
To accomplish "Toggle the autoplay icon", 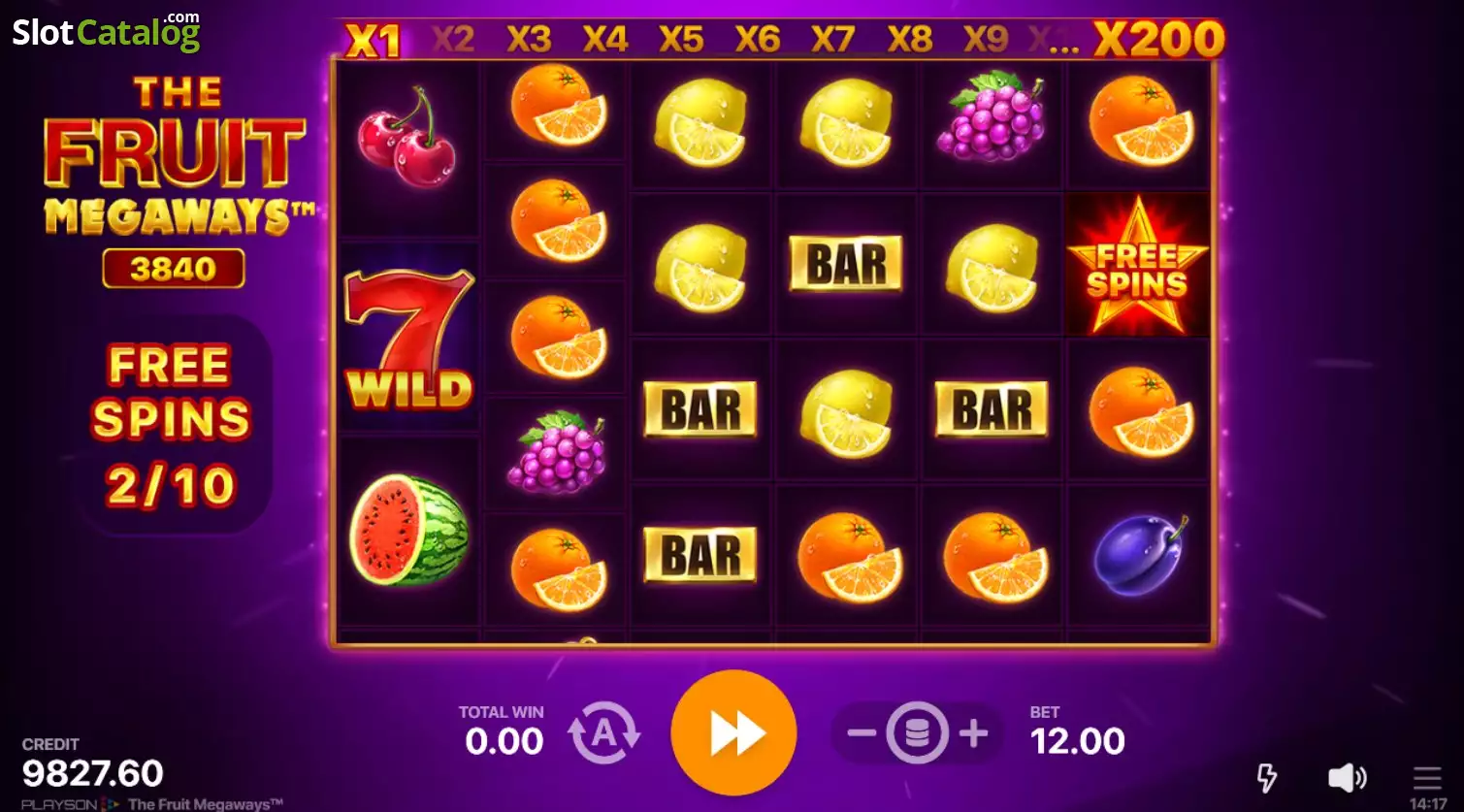I will click(x=603, y=733).
